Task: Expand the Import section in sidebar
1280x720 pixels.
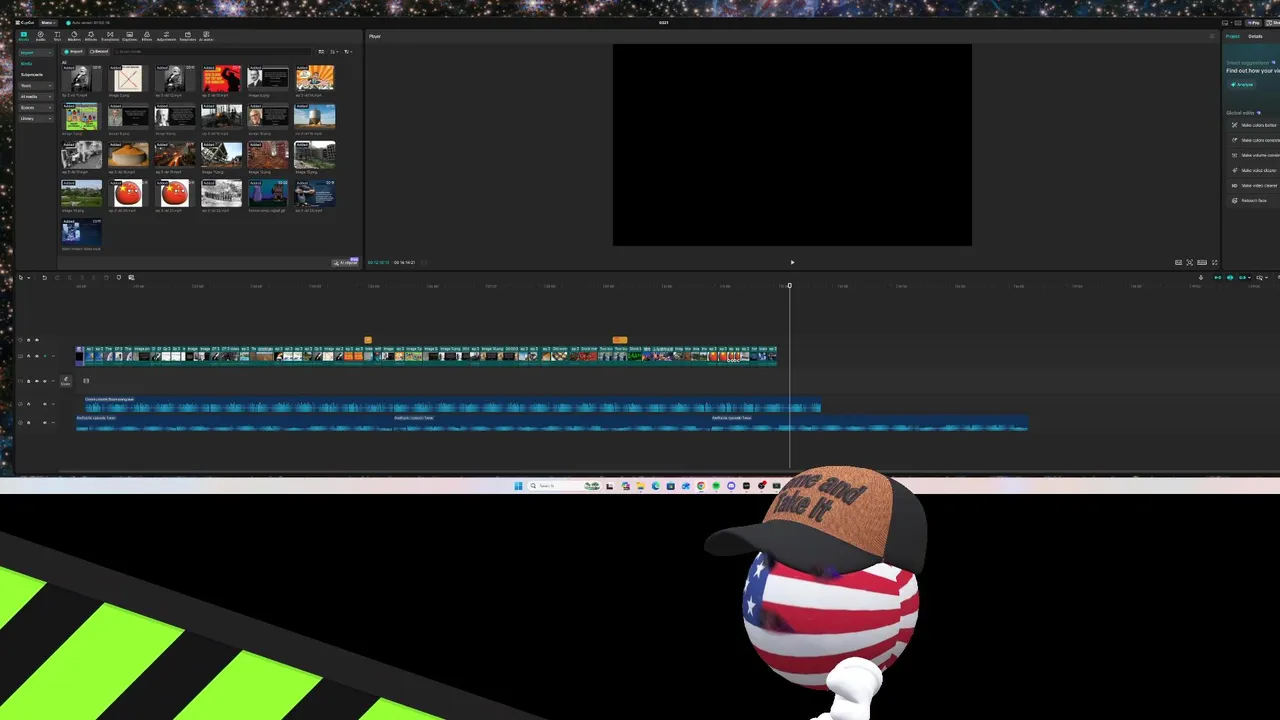Action: click(x=36, y=52)
